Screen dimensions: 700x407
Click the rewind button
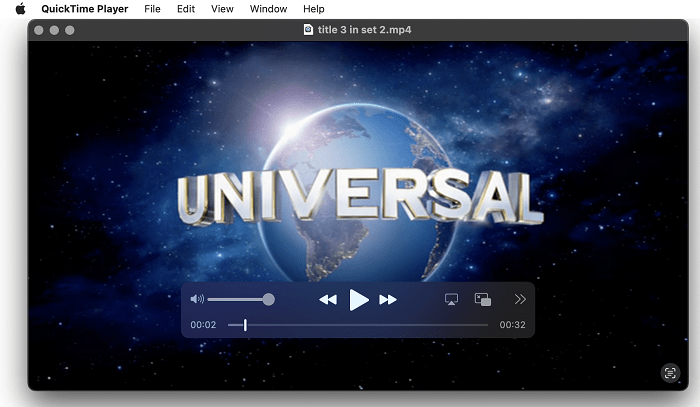point(327,300)
